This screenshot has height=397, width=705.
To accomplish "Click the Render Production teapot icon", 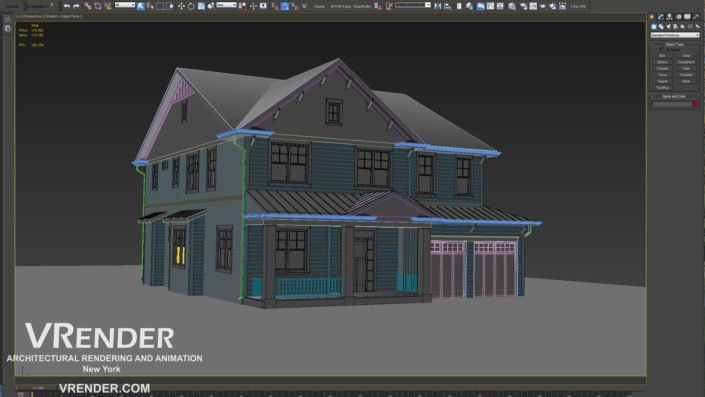I will point(543,6).
